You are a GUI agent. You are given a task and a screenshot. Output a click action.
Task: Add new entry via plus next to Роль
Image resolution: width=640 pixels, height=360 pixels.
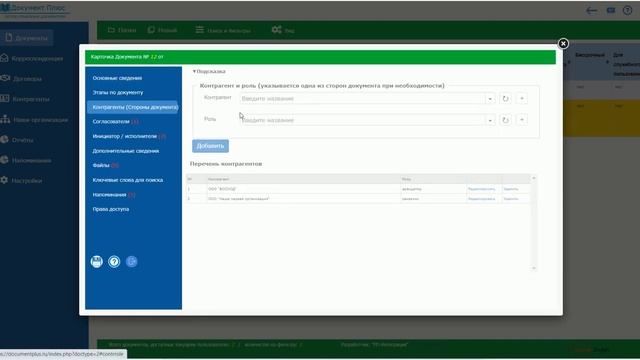click(522, 120)
